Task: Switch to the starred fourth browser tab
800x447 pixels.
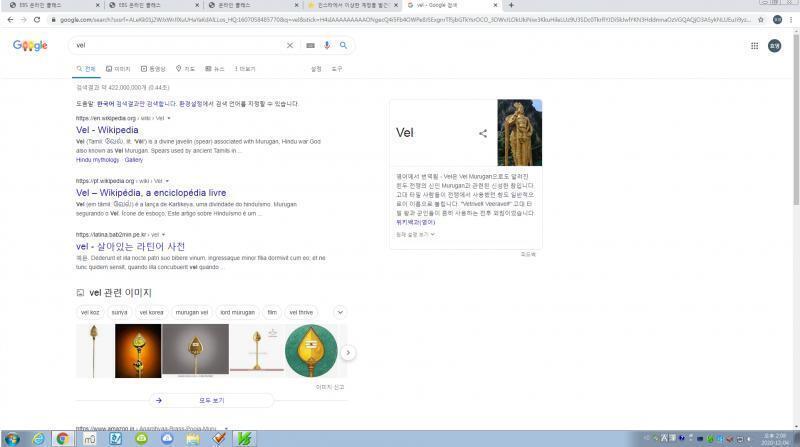Action: [x=351, y=5]
